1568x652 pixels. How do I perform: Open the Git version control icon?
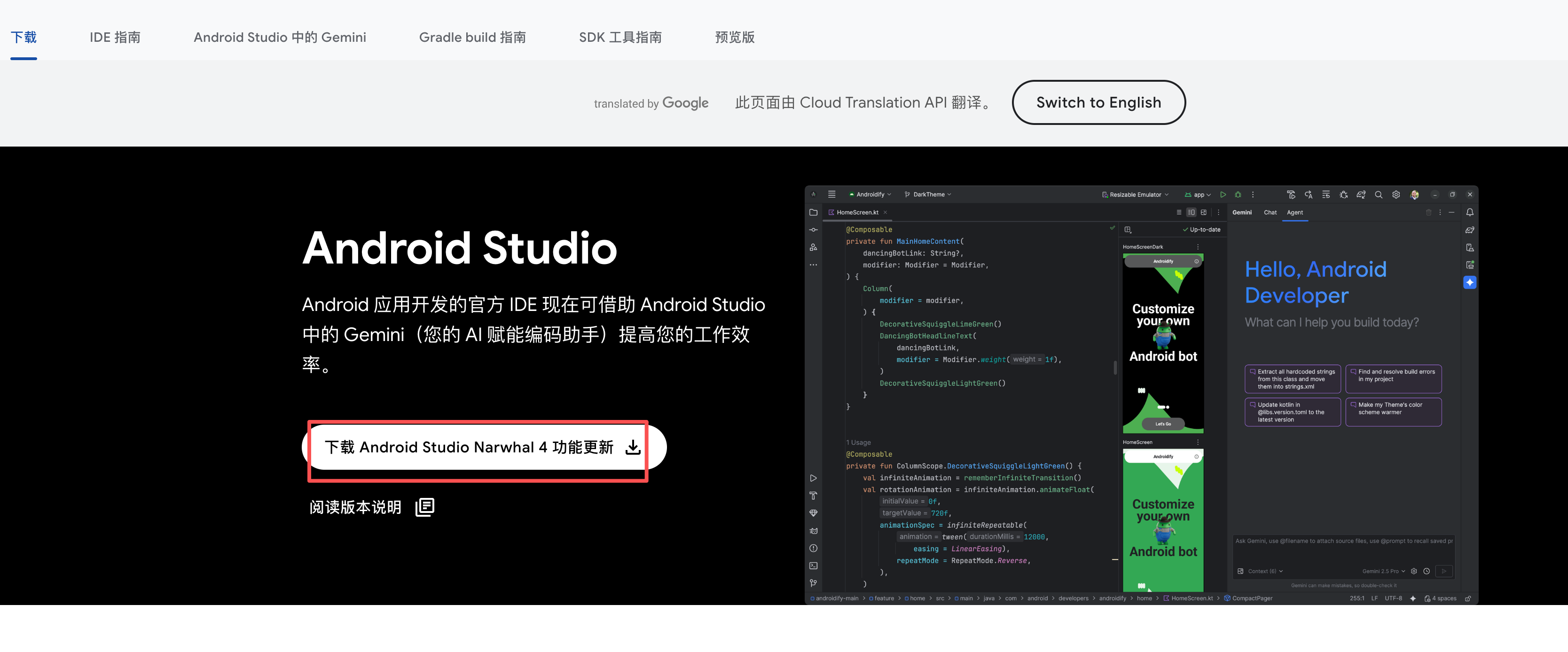[813, 583]
